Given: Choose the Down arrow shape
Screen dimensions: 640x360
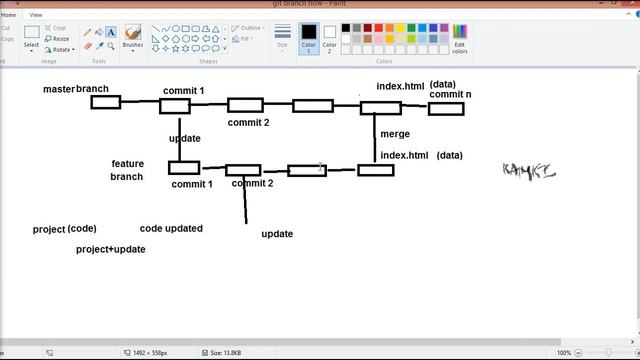Looking at the screenshot, I should 156,49.
